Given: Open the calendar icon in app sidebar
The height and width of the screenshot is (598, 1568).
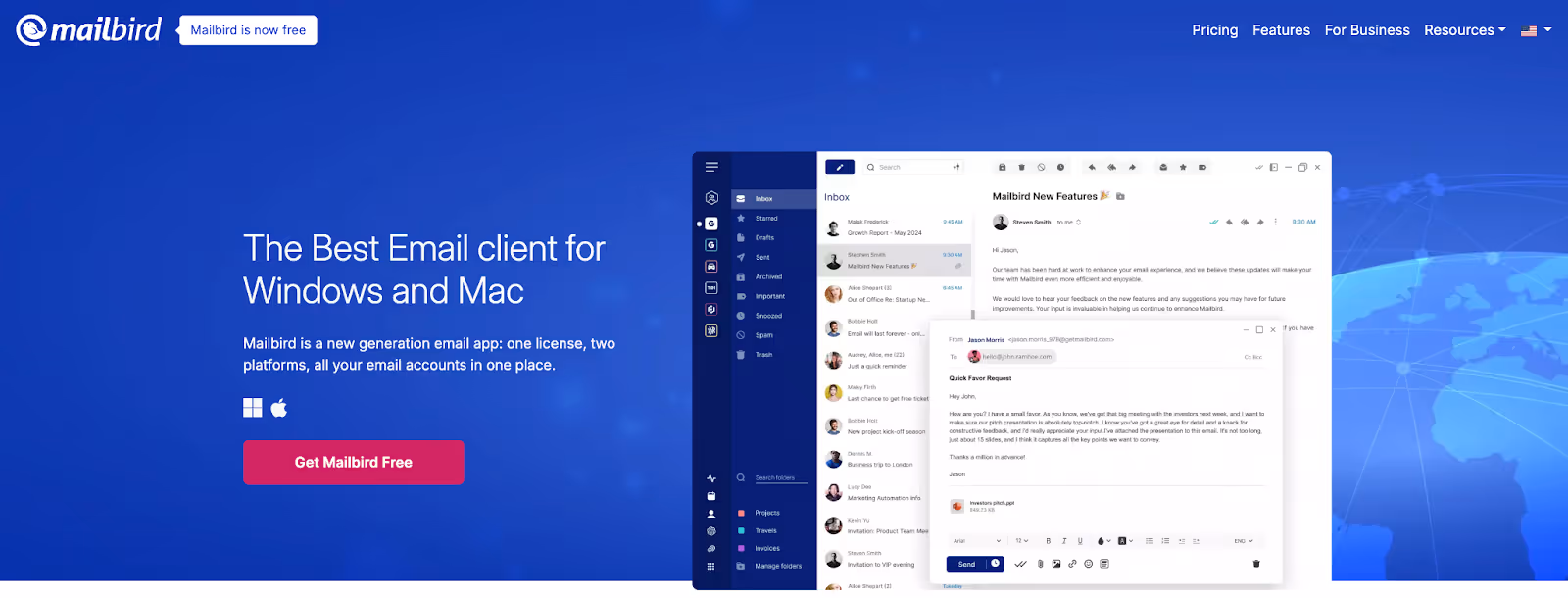Looking at the screenshot, I should pos(711,496).
